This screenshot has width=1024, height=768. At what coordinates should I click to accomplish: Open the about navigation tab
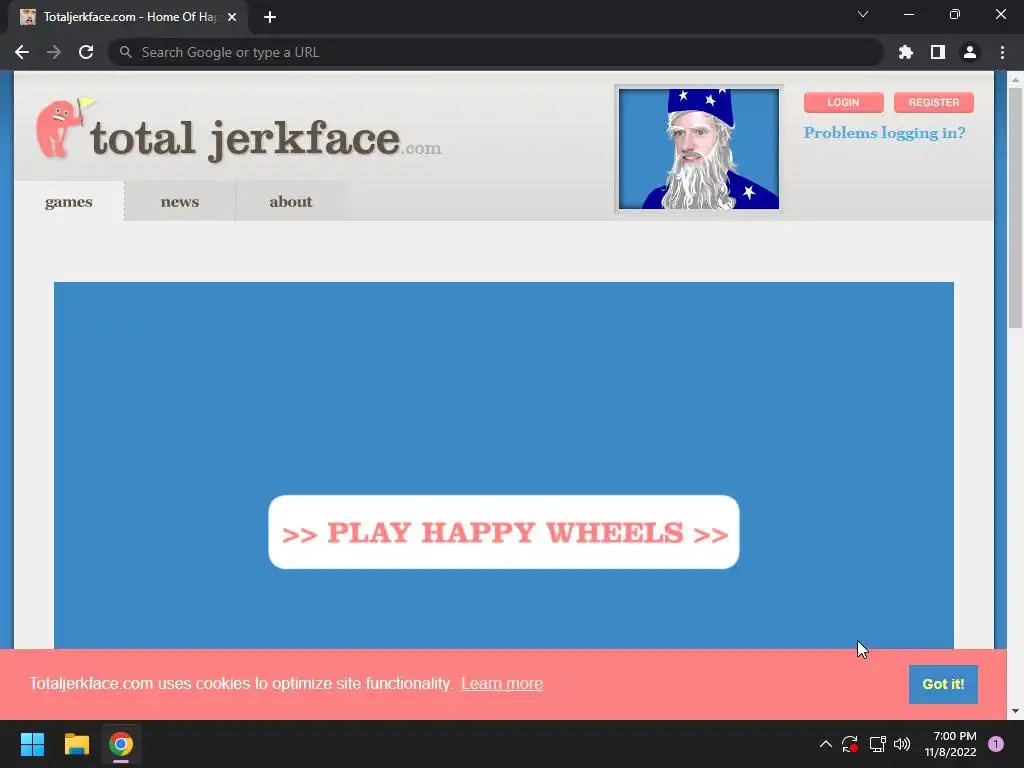291,202
